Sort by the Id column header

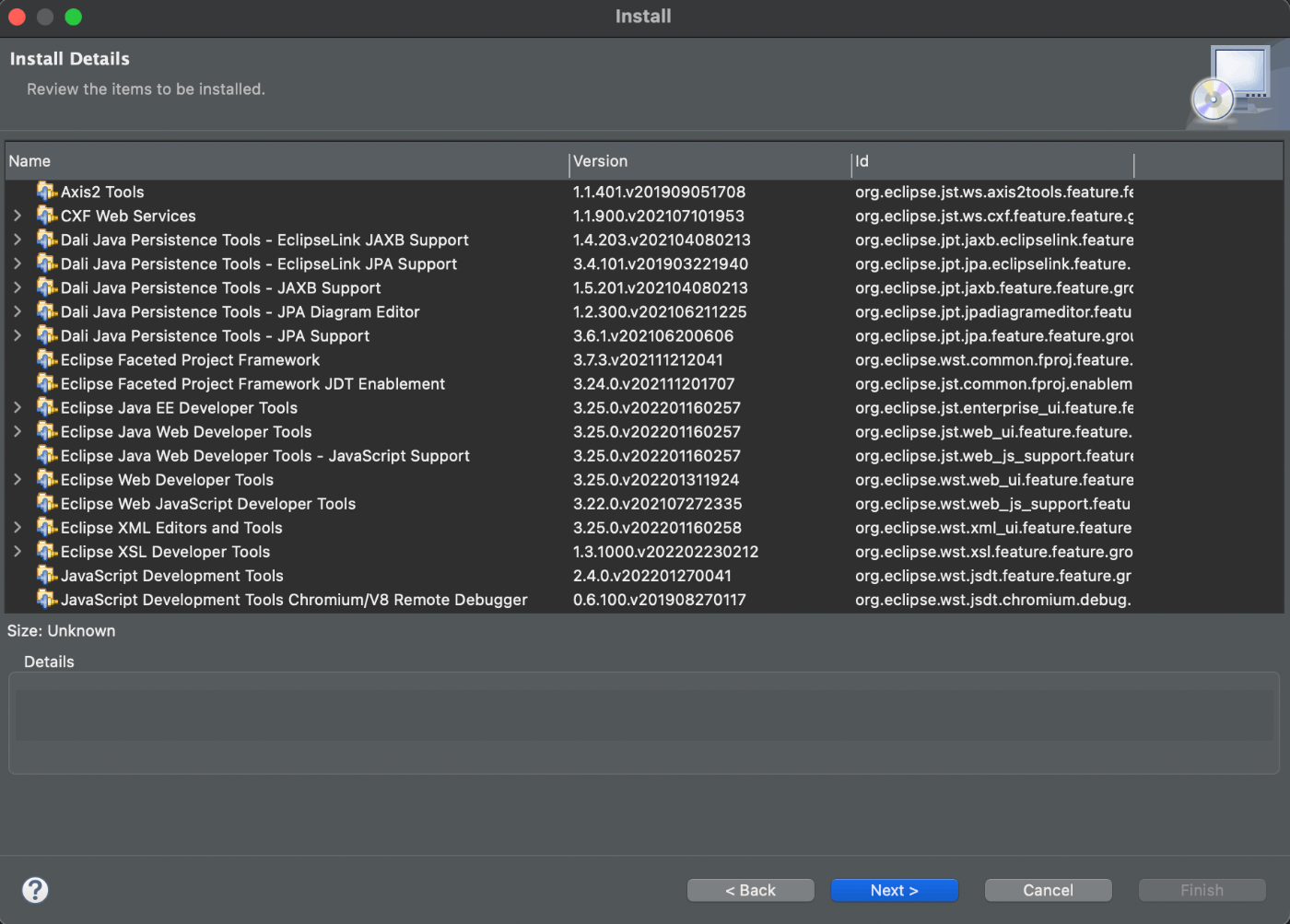[992, 161]
